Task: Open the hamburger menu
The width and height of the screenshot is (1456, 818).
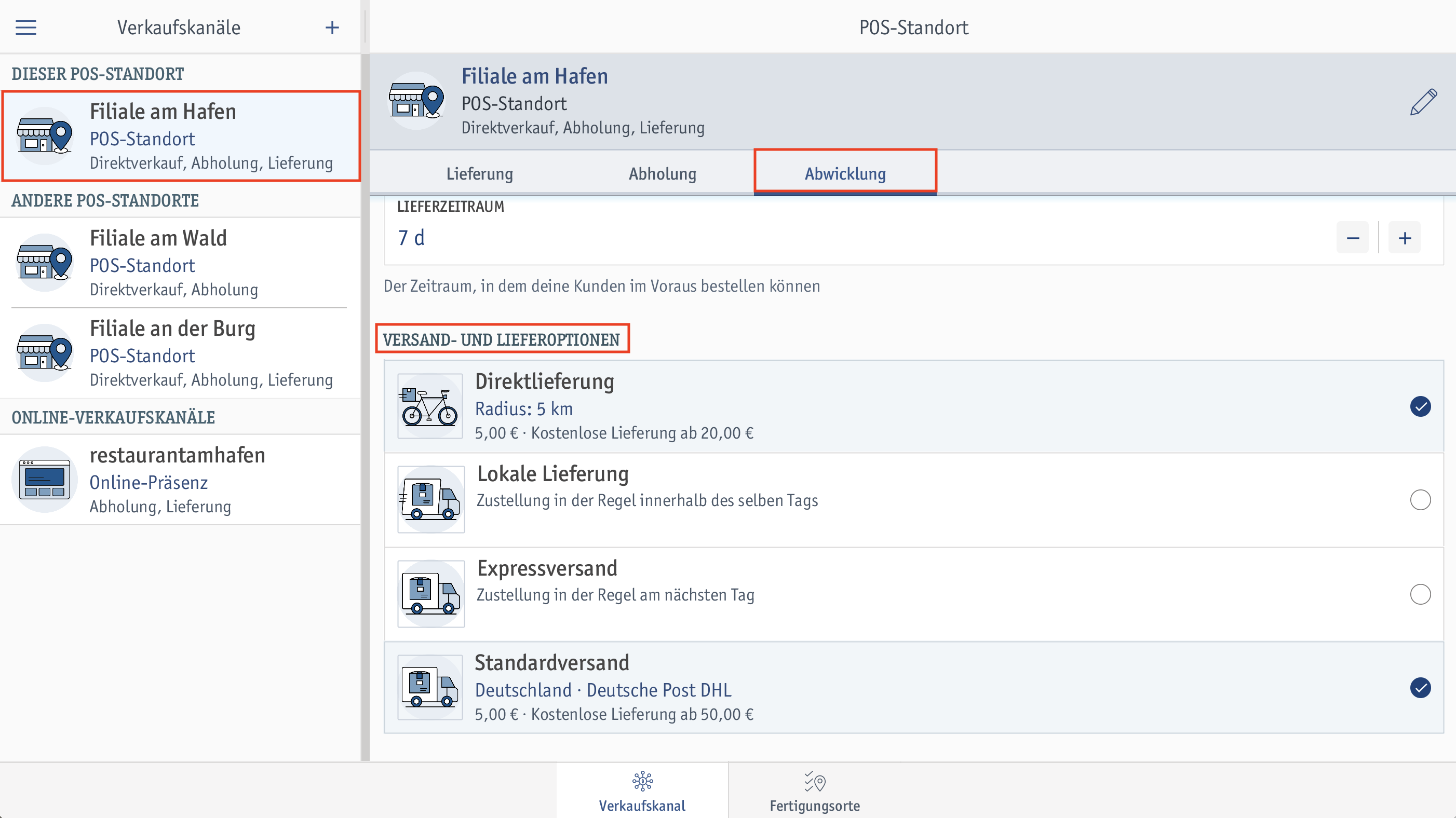Action: 26,27
